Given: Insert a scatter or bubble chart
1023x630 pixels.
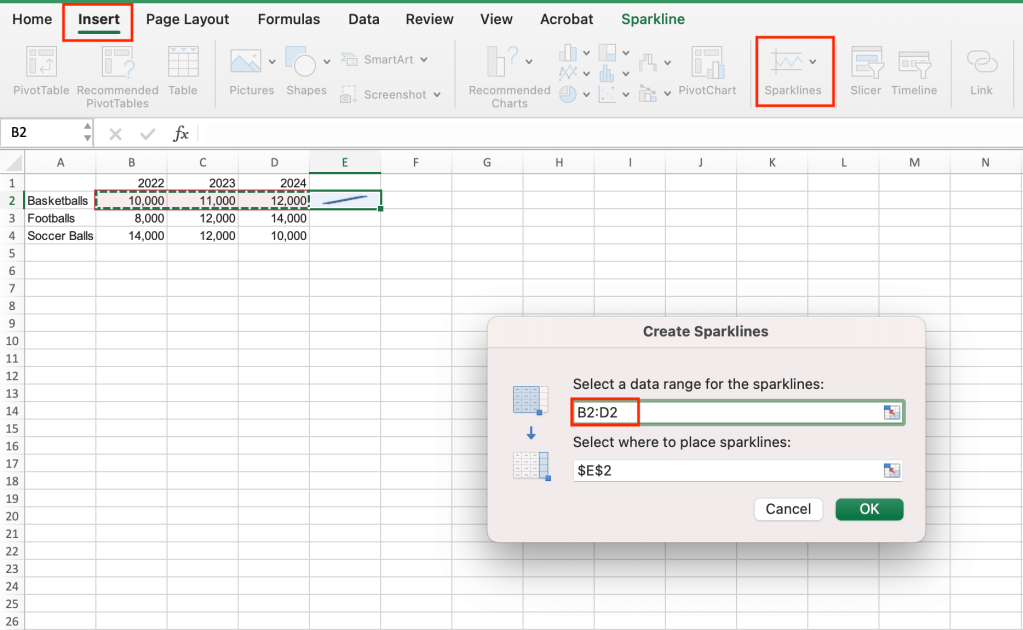Looking at the screenshot, I should [607, 95].
